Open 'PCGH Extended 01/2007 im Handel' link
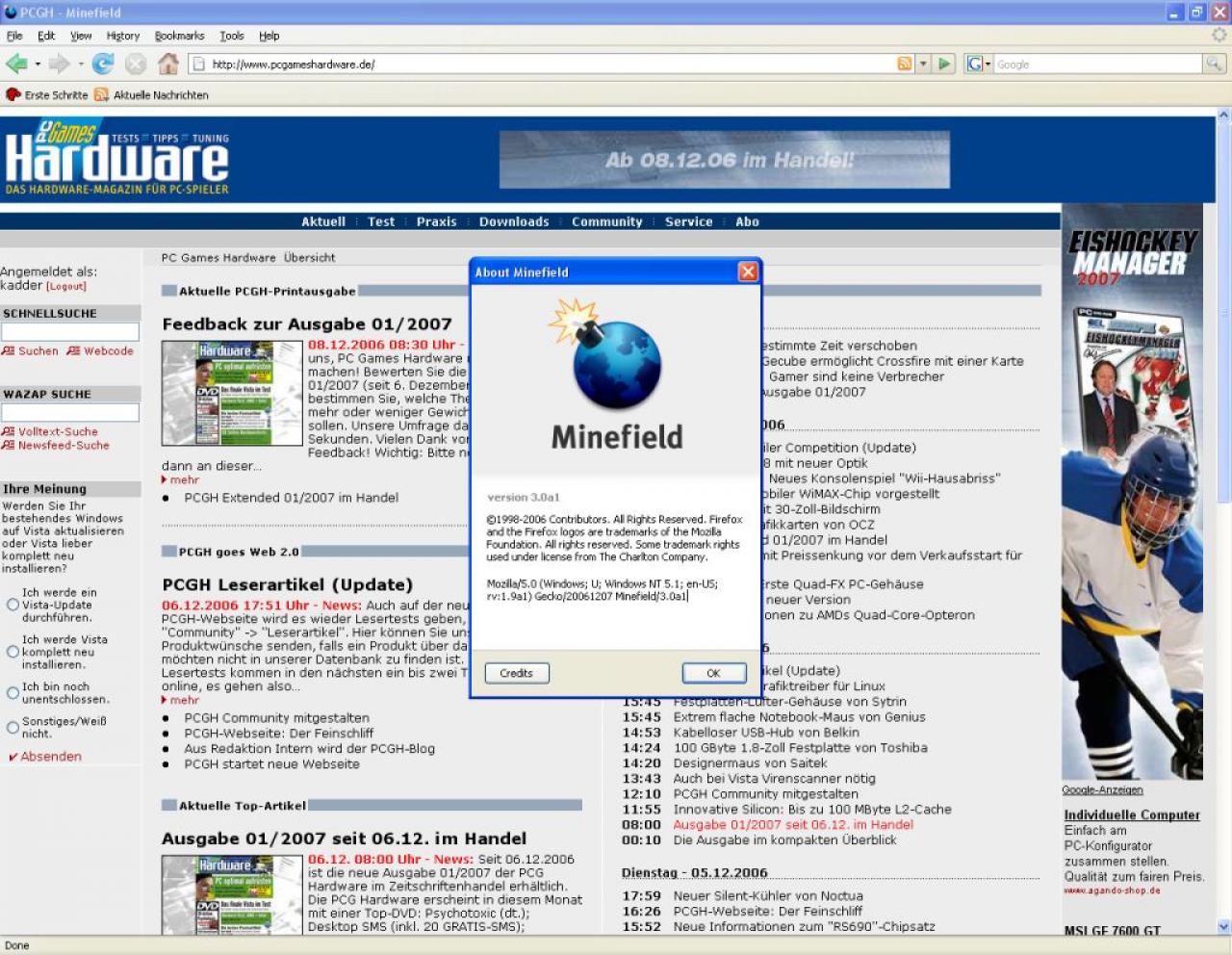Image resolution: width=1232 pixels, height=955 pixels. point(291,498)
